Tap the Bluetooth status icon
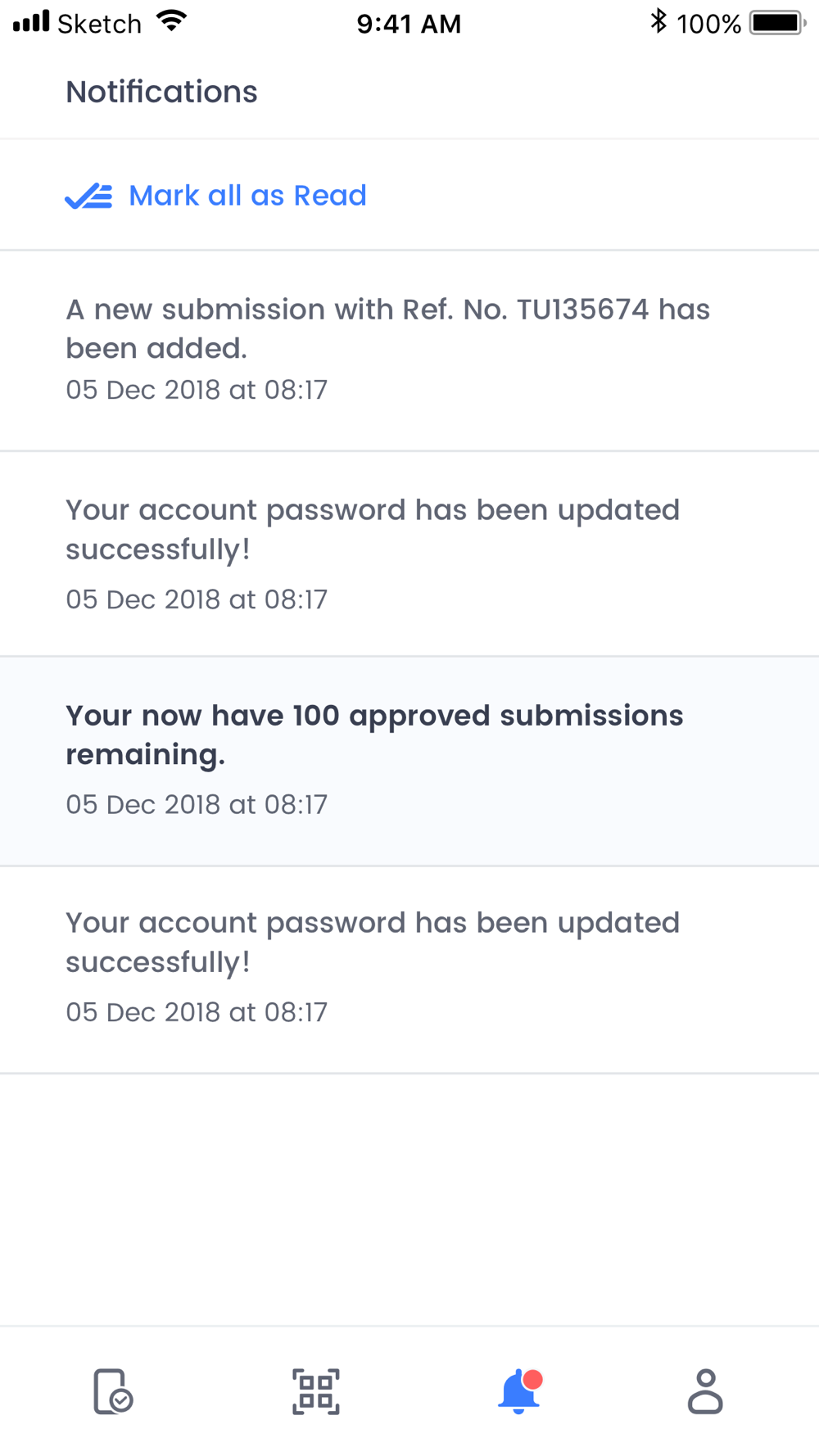The image size is (819, 1456). tap(658, 21)
